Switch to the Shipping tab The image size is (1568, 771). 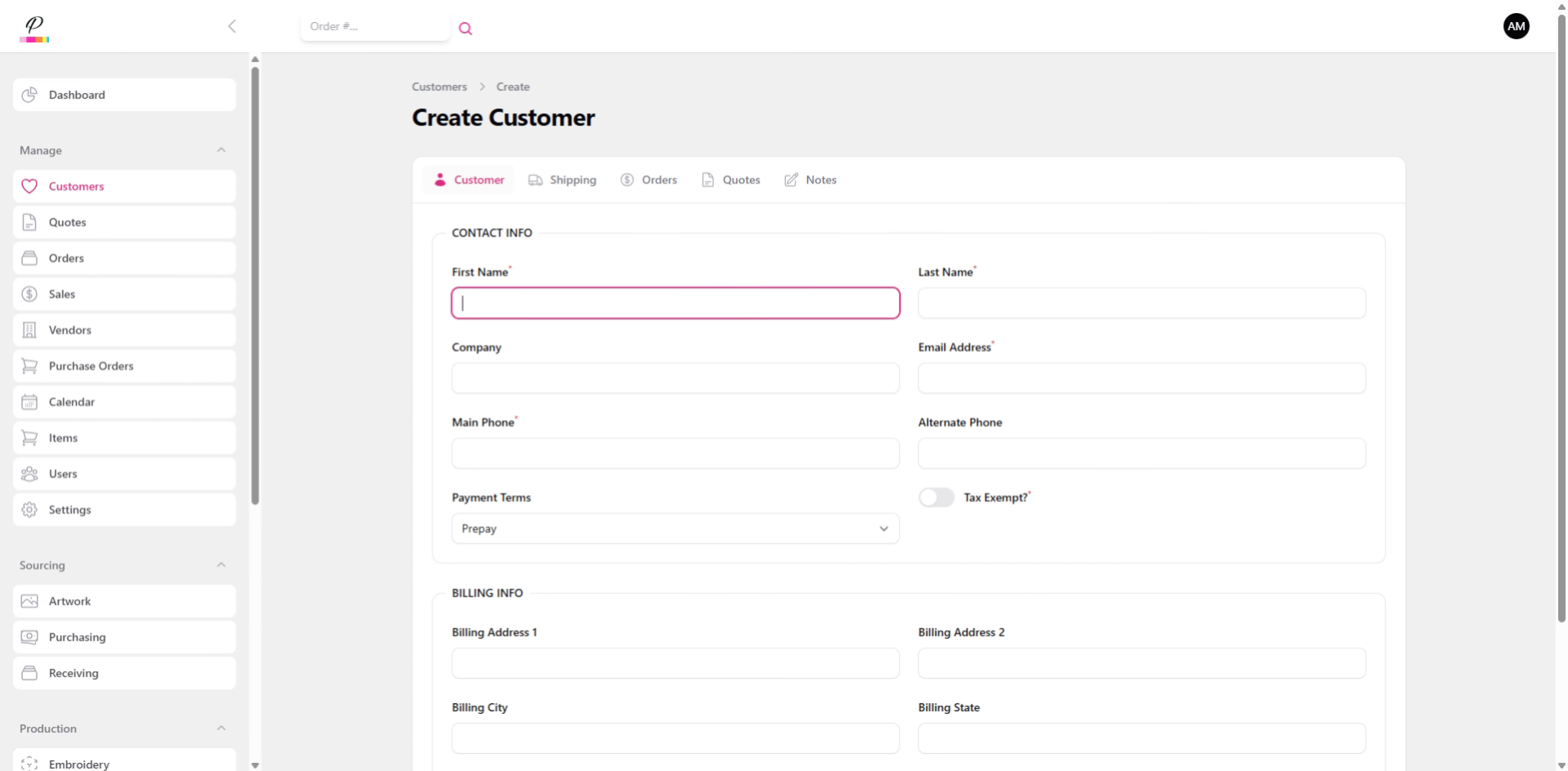pos(563,180)
